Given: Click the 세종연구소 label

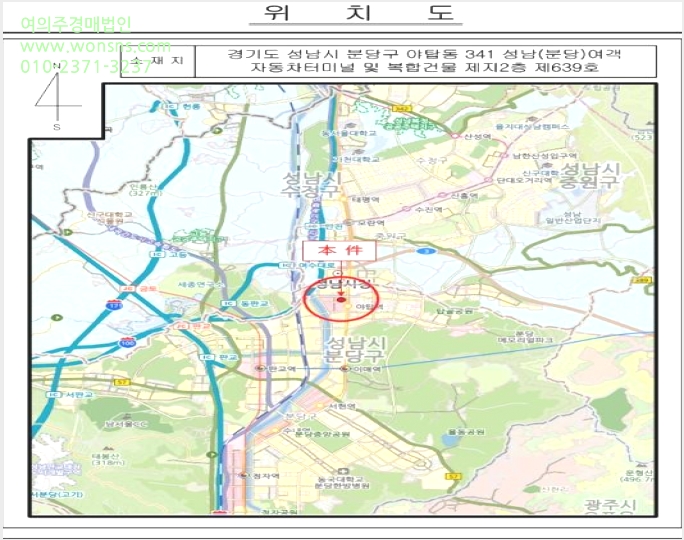Looking at the screenshot, I should [200, 285].
